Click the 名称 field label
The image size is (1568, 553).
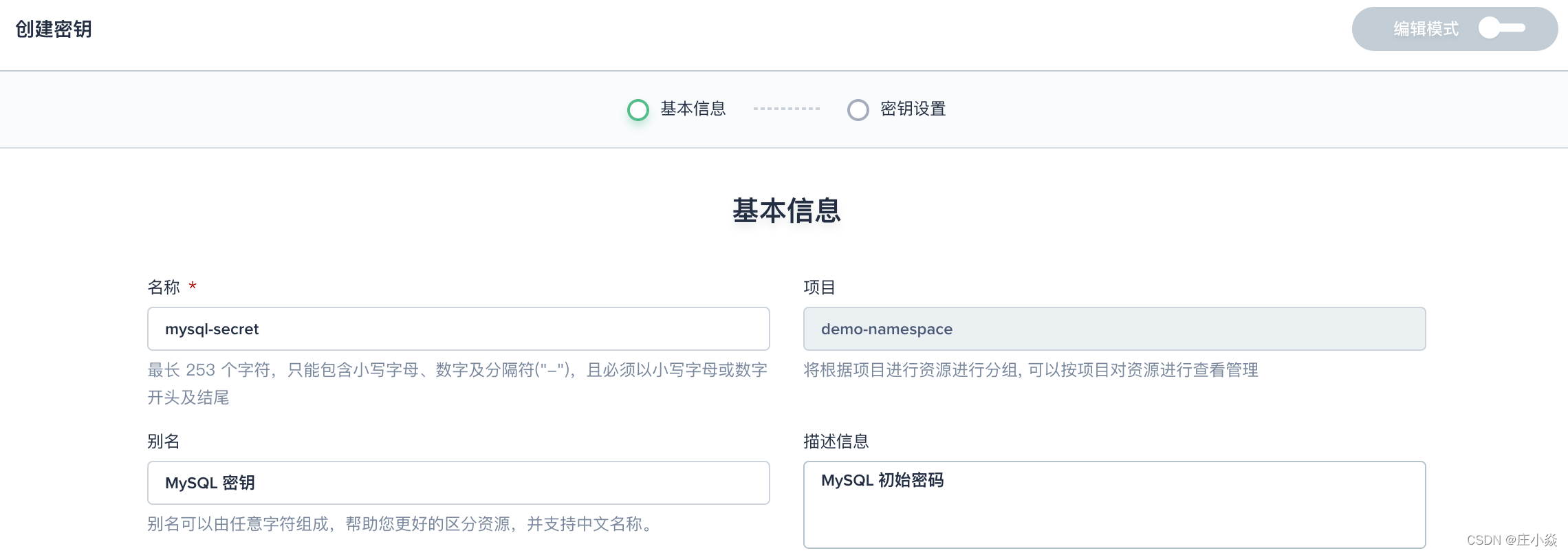[164, 287]
